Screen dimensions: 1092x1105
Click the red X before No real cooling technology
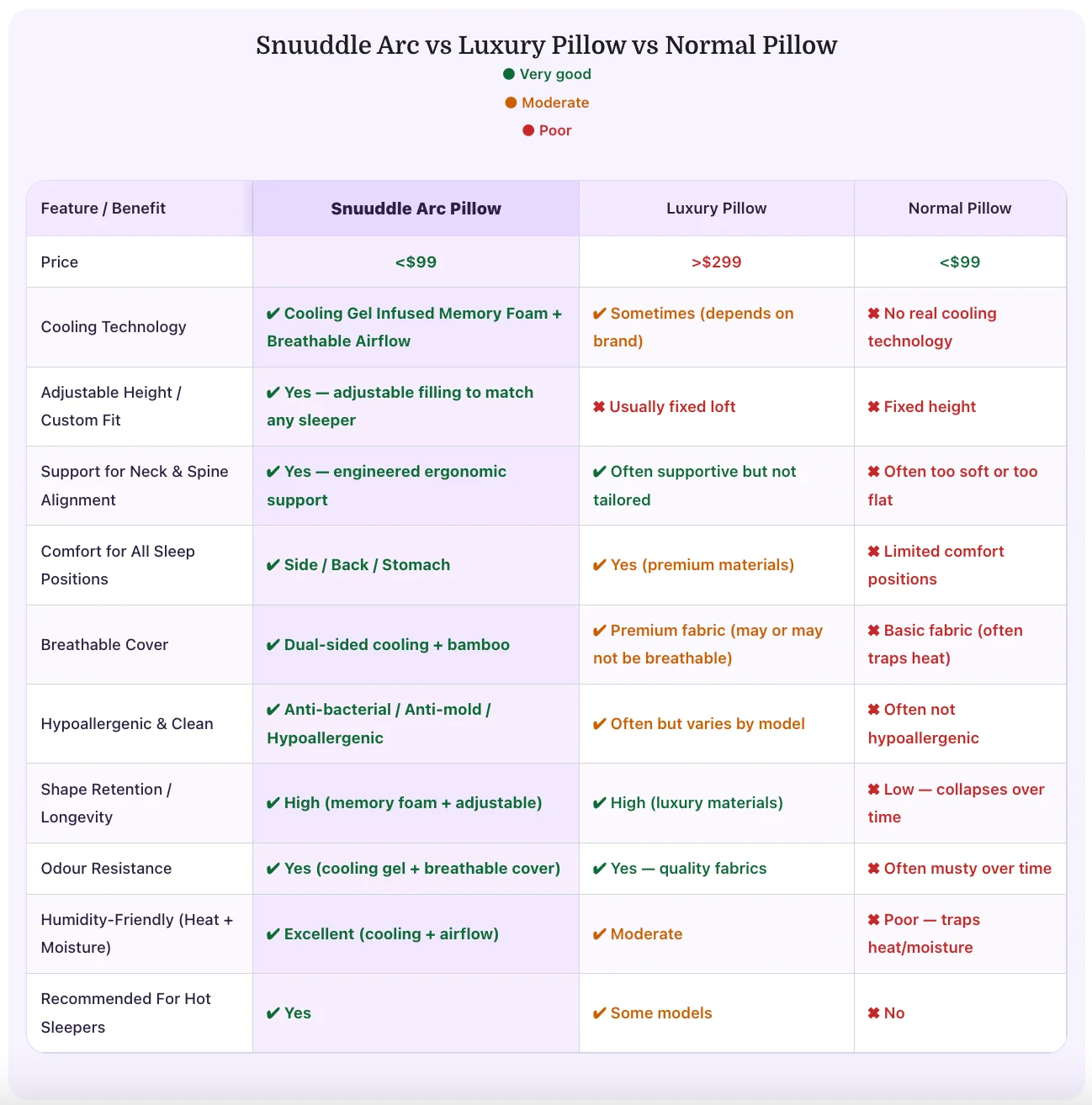click(874, 314)
